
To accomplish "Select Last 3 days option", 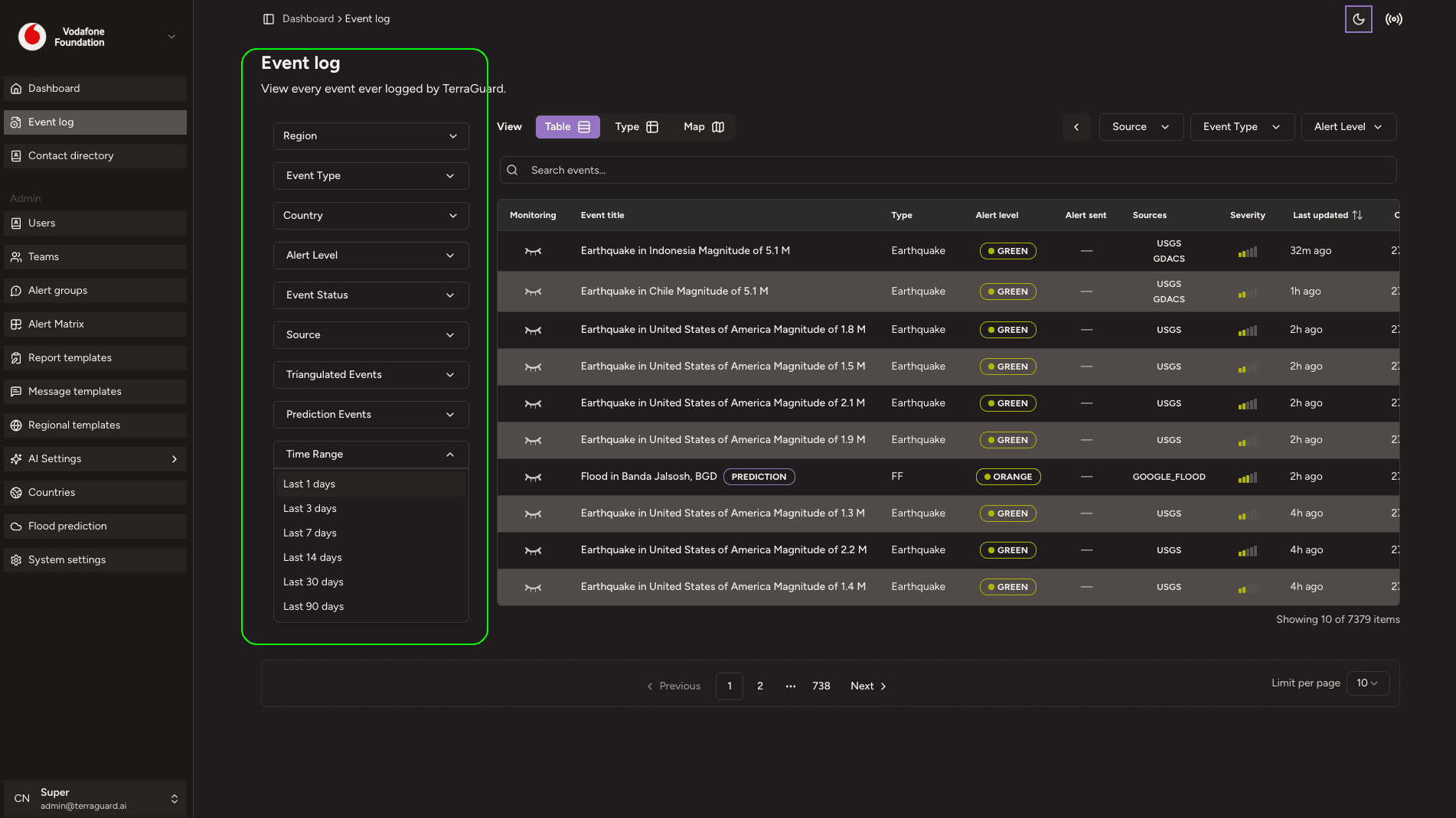I will (371, 509).
